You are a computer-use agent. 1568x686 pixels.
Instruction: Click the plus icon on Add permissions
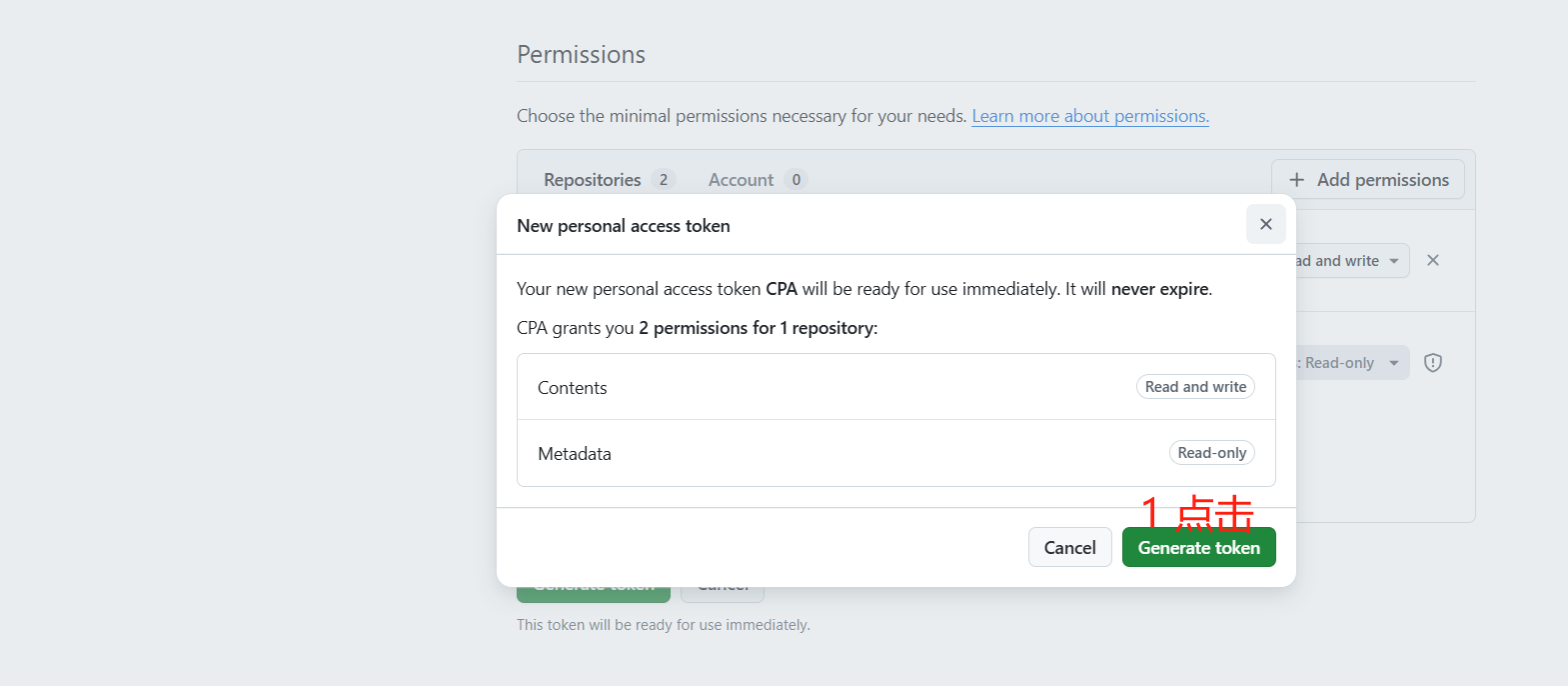(x=1296, y=180)
